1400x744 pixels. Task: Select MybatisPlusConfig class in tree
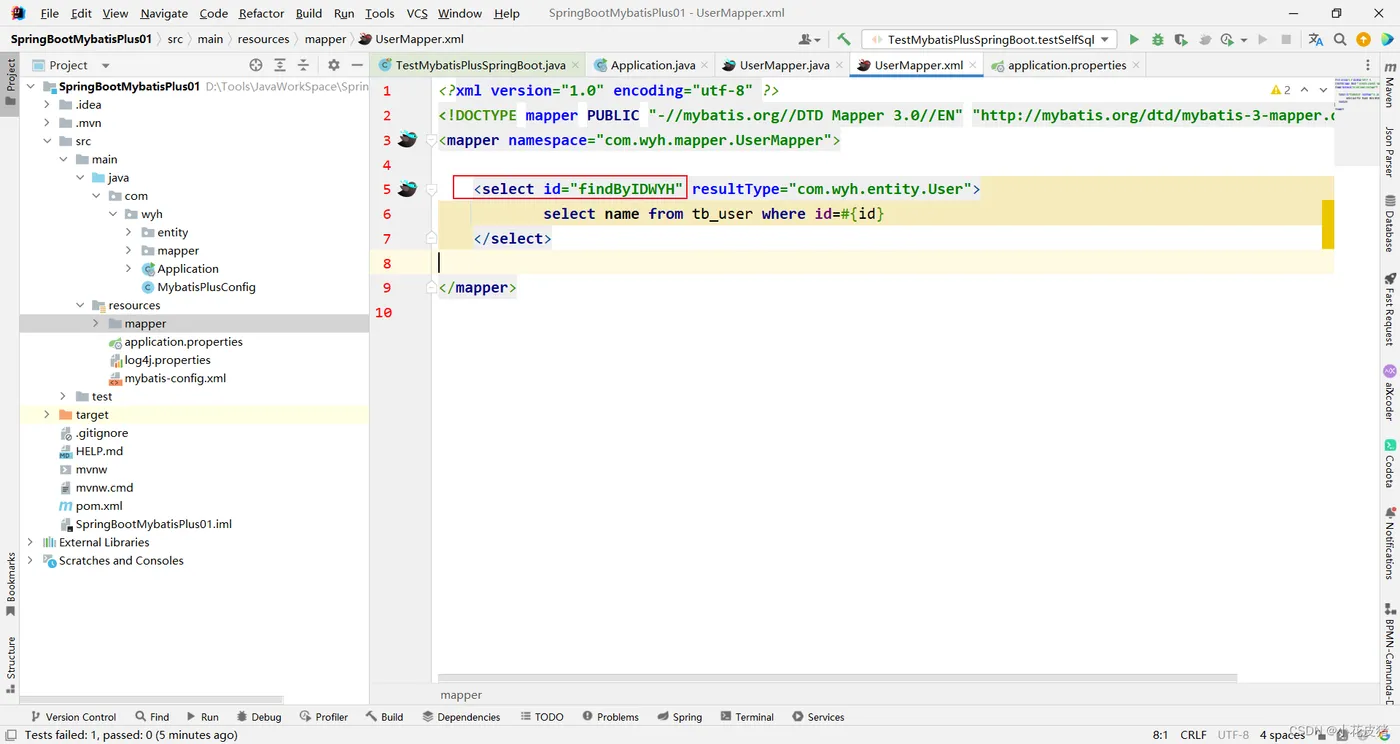point(206,287)
